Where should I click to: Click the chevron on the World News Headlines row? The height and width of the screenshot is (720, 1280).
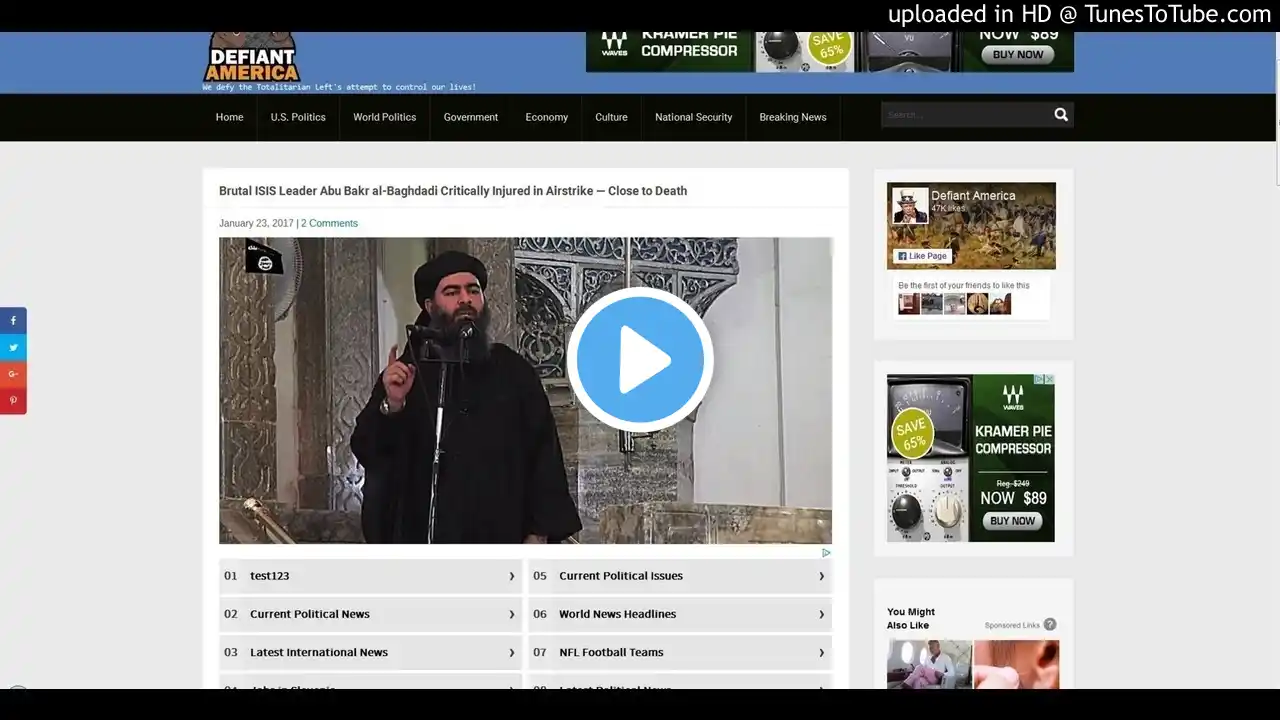pyautogui.click(x=822, y=614)
